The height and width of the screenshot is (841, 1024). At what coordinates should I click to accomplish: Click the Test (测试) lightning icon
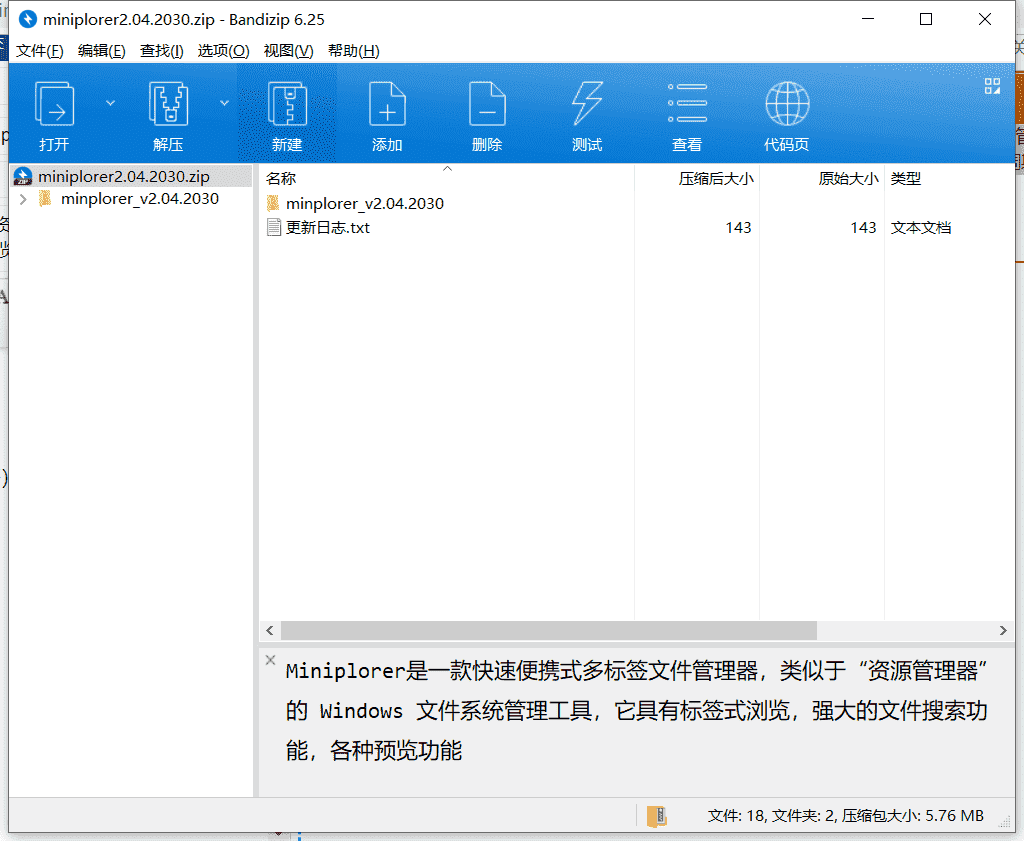click(x=587, y=104)
